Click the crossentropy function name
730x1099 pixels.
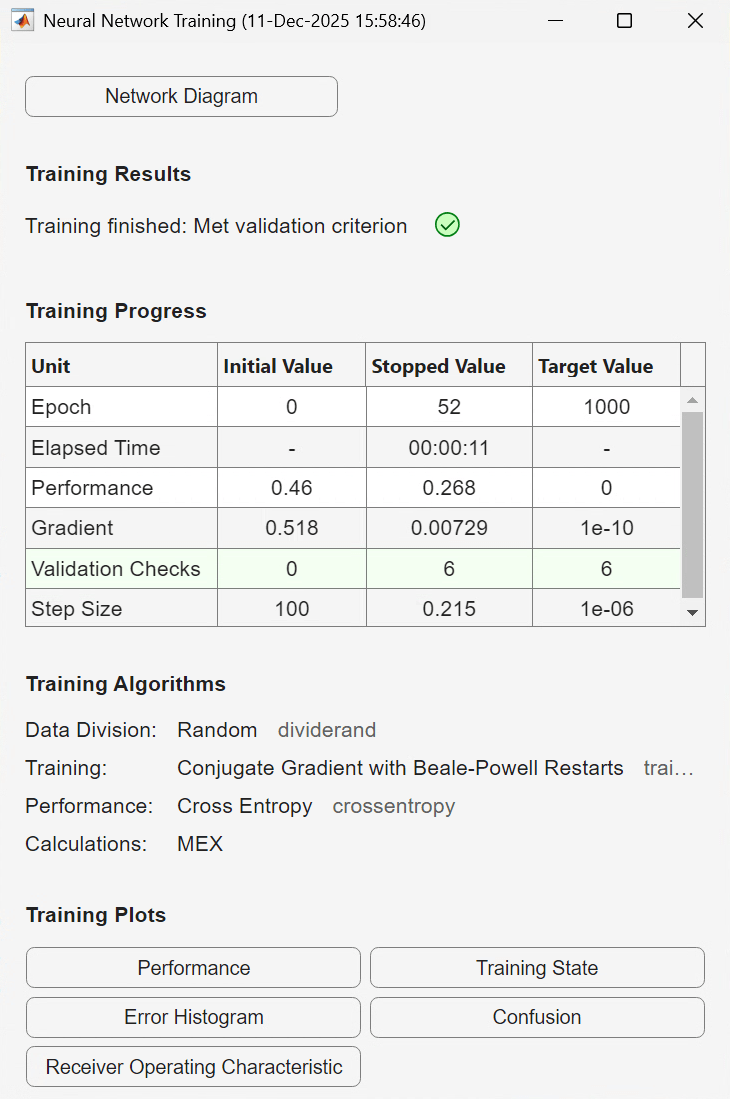coord(394,806)
